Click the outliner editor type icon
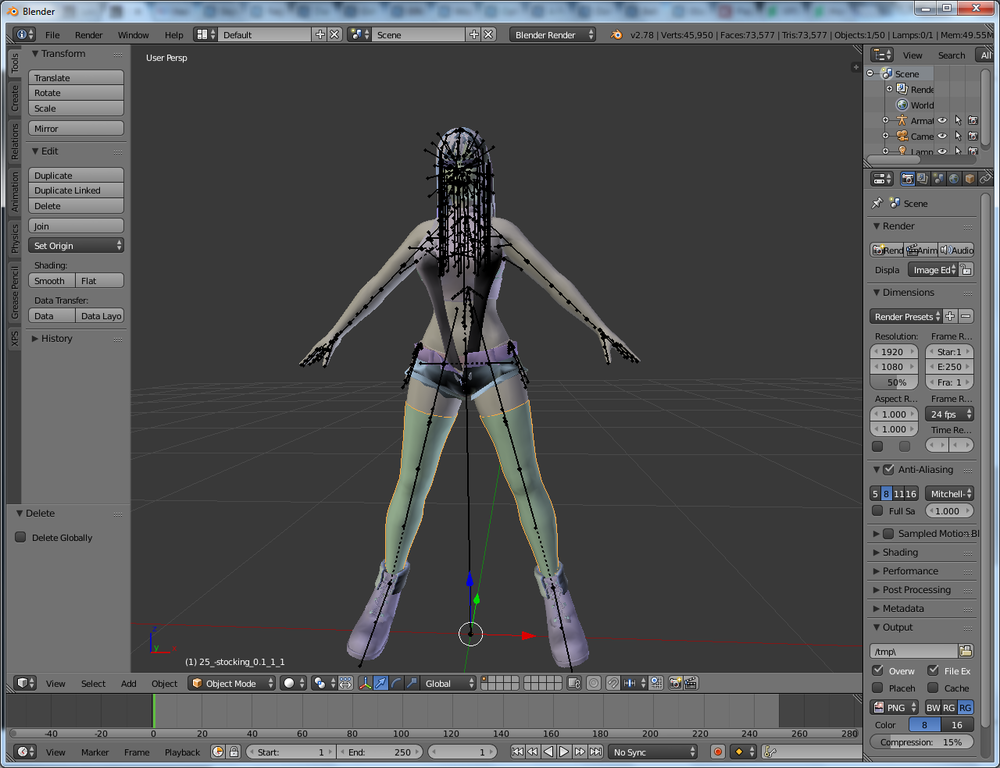The height and width of the screenshot is (768, 1000). 882,55
